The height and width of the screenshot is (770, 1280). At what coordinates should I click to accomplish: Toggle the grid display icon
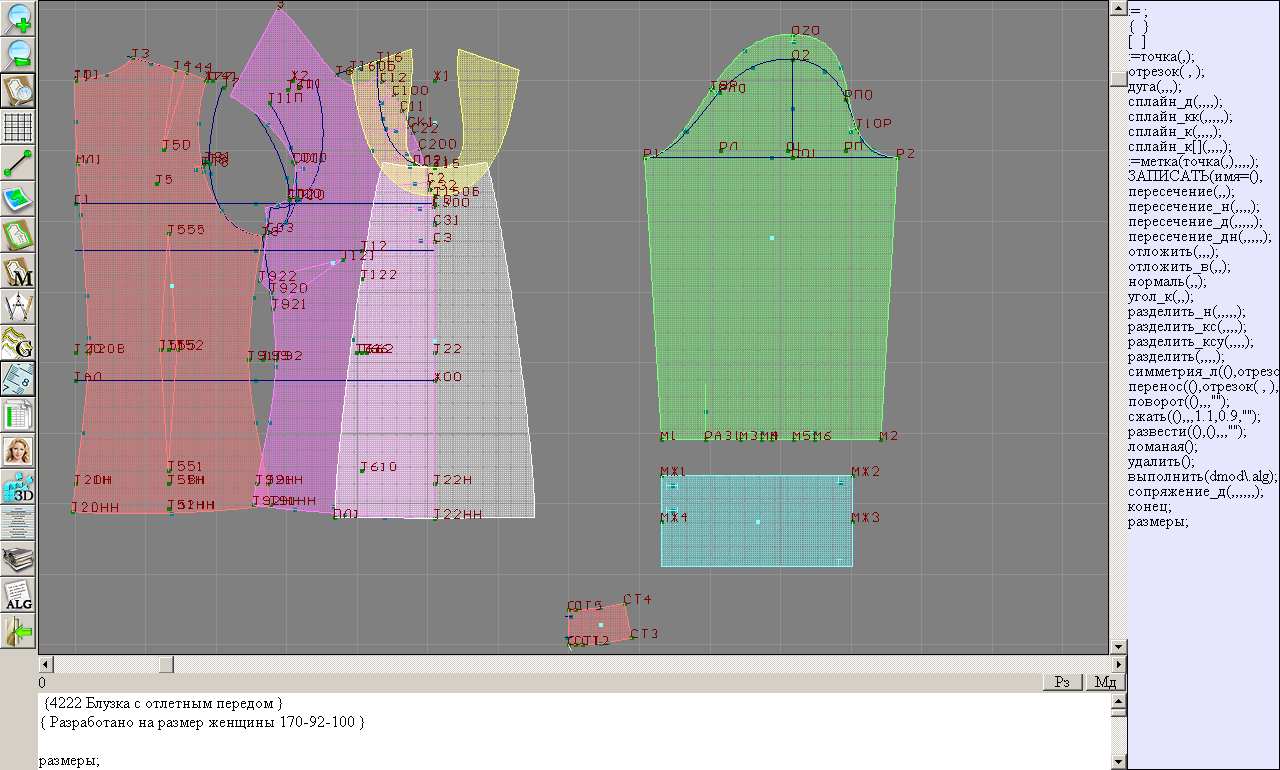tap(19, 127)
